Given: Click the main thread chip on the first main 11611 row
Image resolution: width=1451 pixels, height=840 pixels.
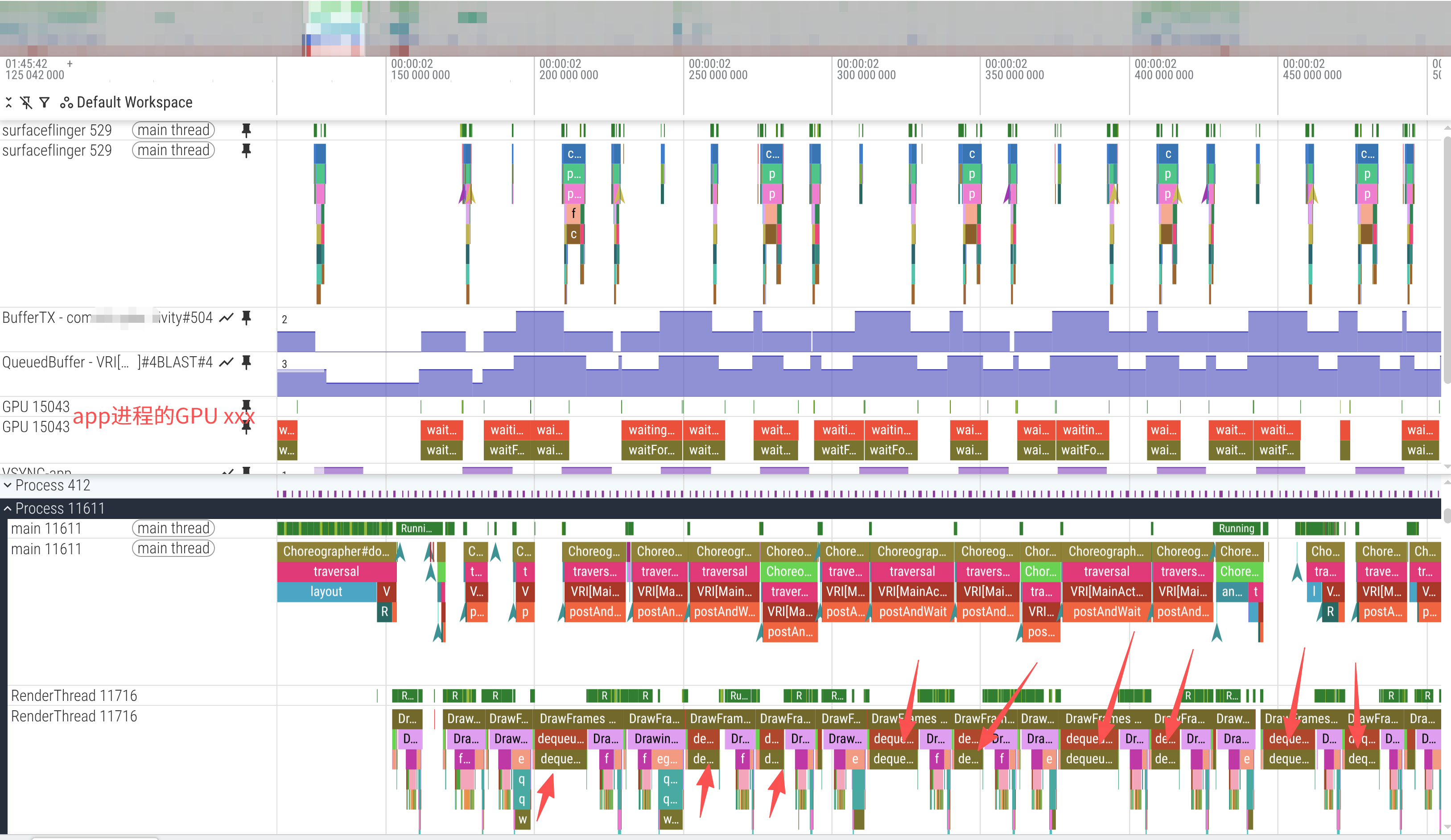Looking at the screenshot, I should click(x=173, y=528).
